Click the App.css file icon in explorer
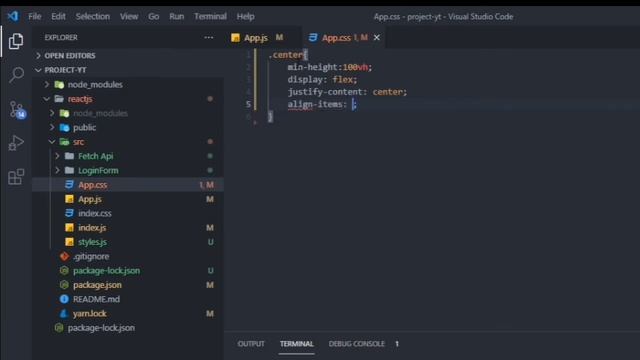Screen dimensions: 640x360 69,184
